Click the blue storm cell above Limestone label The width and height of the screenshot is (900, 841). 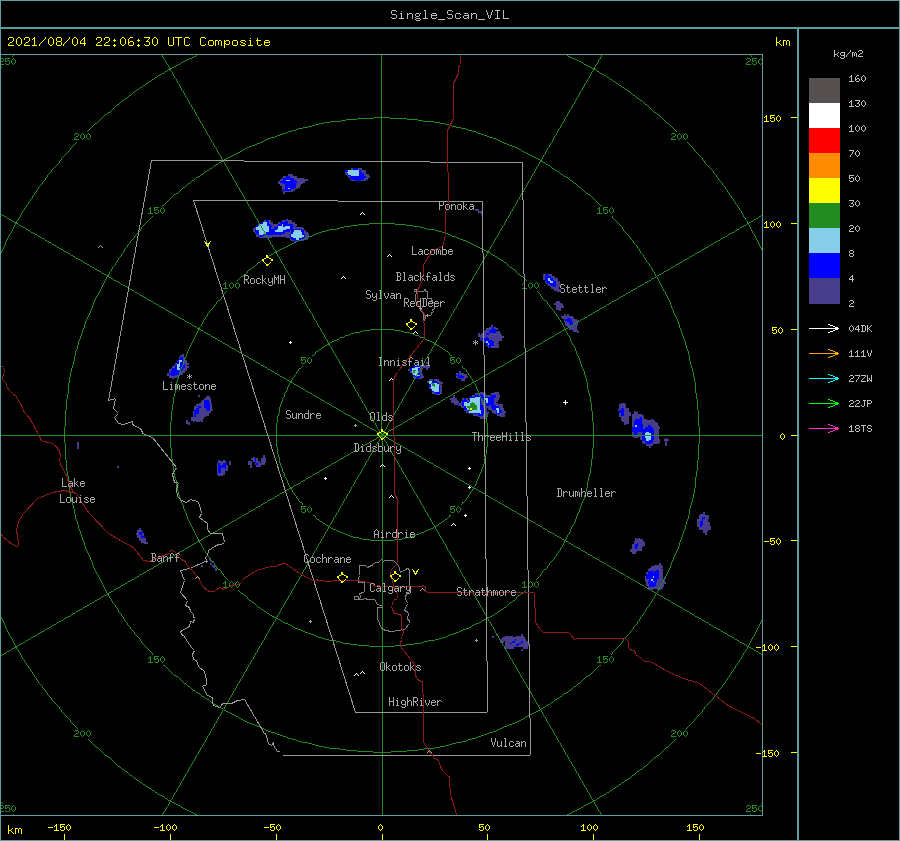178,366
